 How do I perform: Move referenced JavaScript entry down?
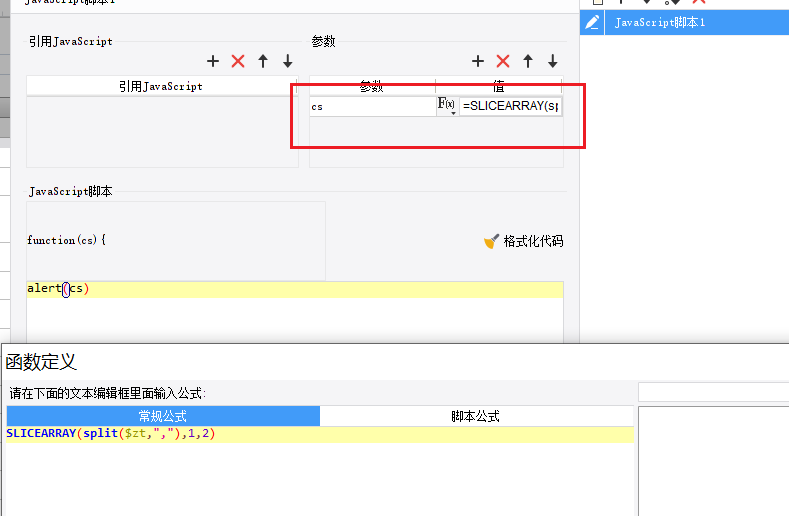click(288, 61)
